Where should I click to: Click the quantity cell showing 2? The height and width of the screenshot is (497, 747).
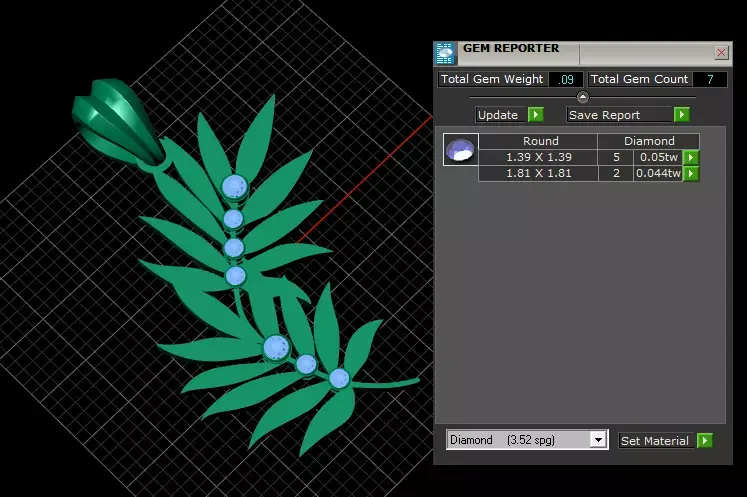tap(616, 173)
